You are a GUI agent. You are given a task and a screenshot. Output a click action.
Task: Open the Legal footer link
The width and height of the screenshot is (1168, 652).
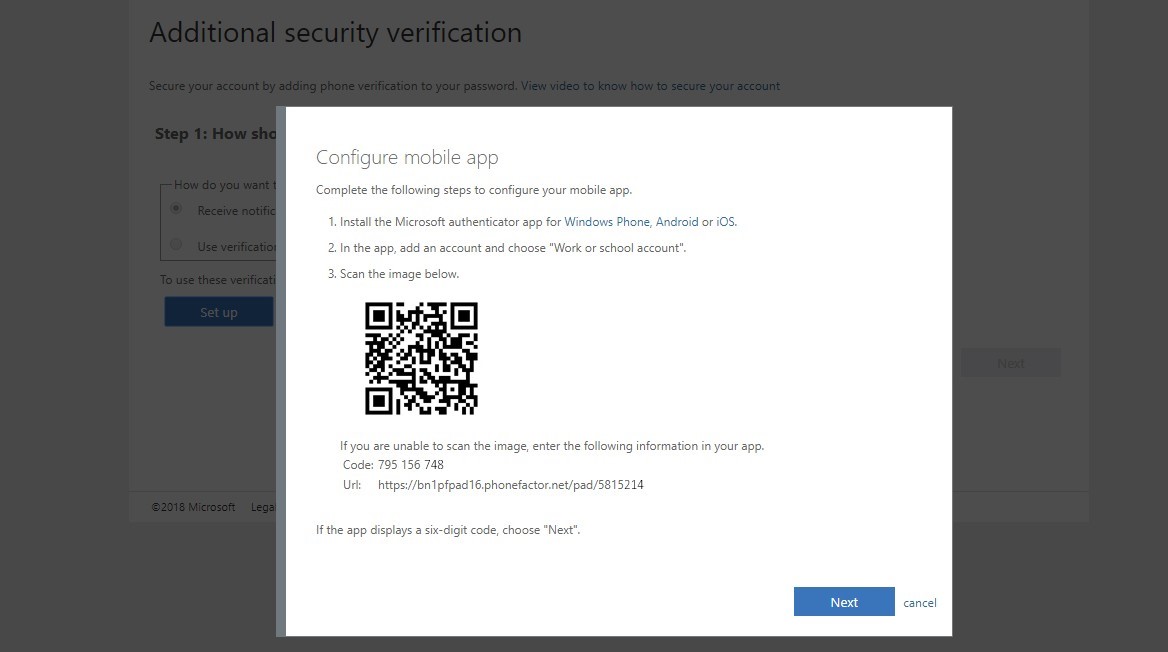263,507
